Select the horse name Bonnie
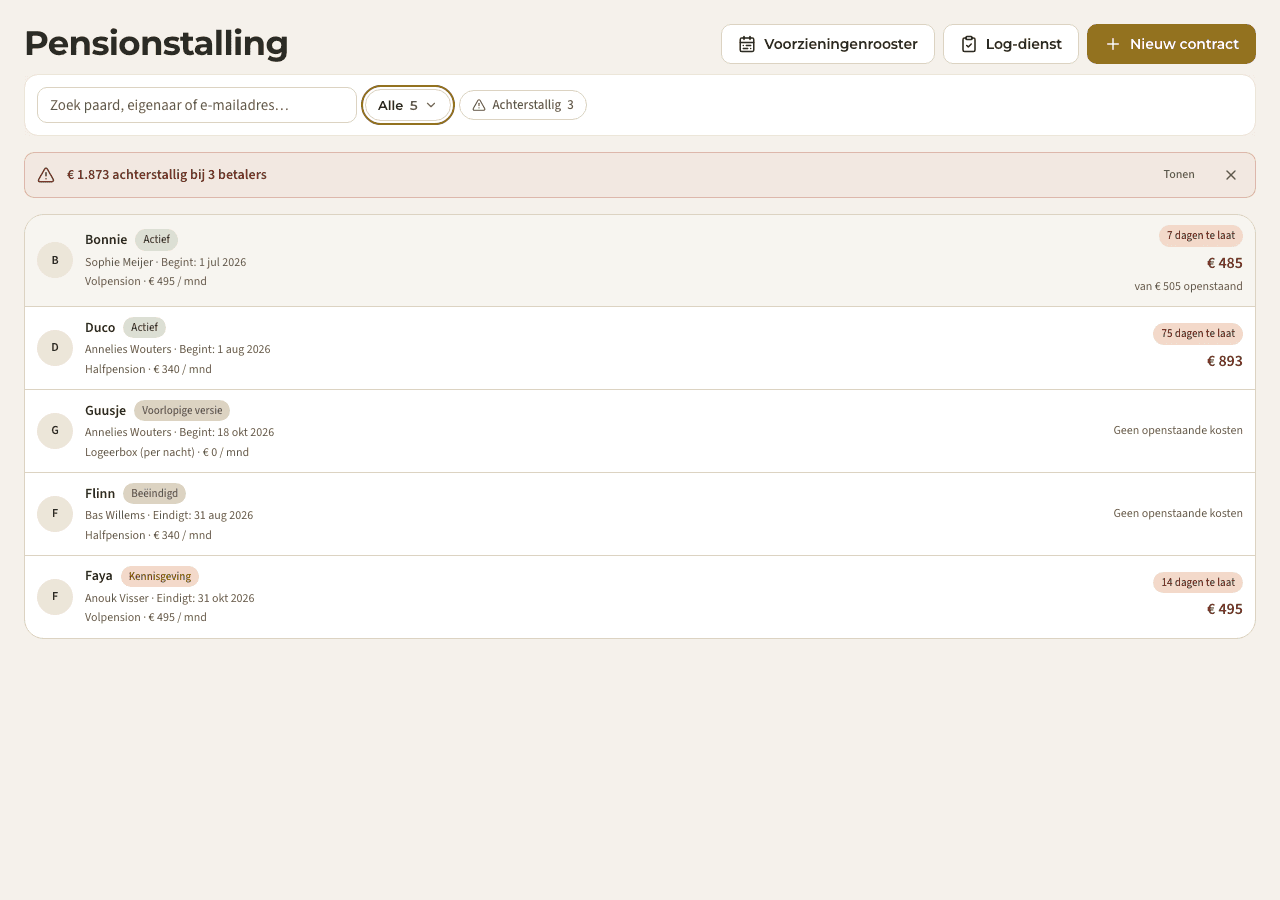This screenshot has width=1280, height=900. pos(106,240)
